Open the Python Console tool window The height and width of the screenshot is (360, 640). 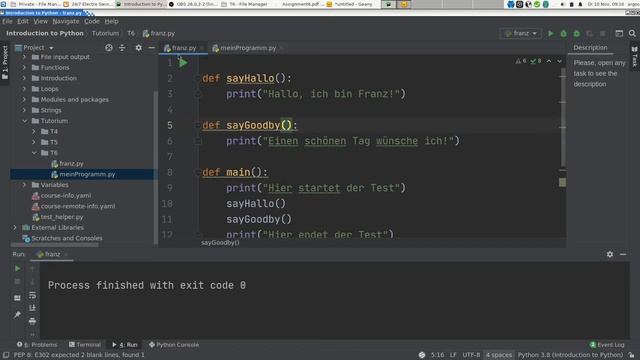174,345
